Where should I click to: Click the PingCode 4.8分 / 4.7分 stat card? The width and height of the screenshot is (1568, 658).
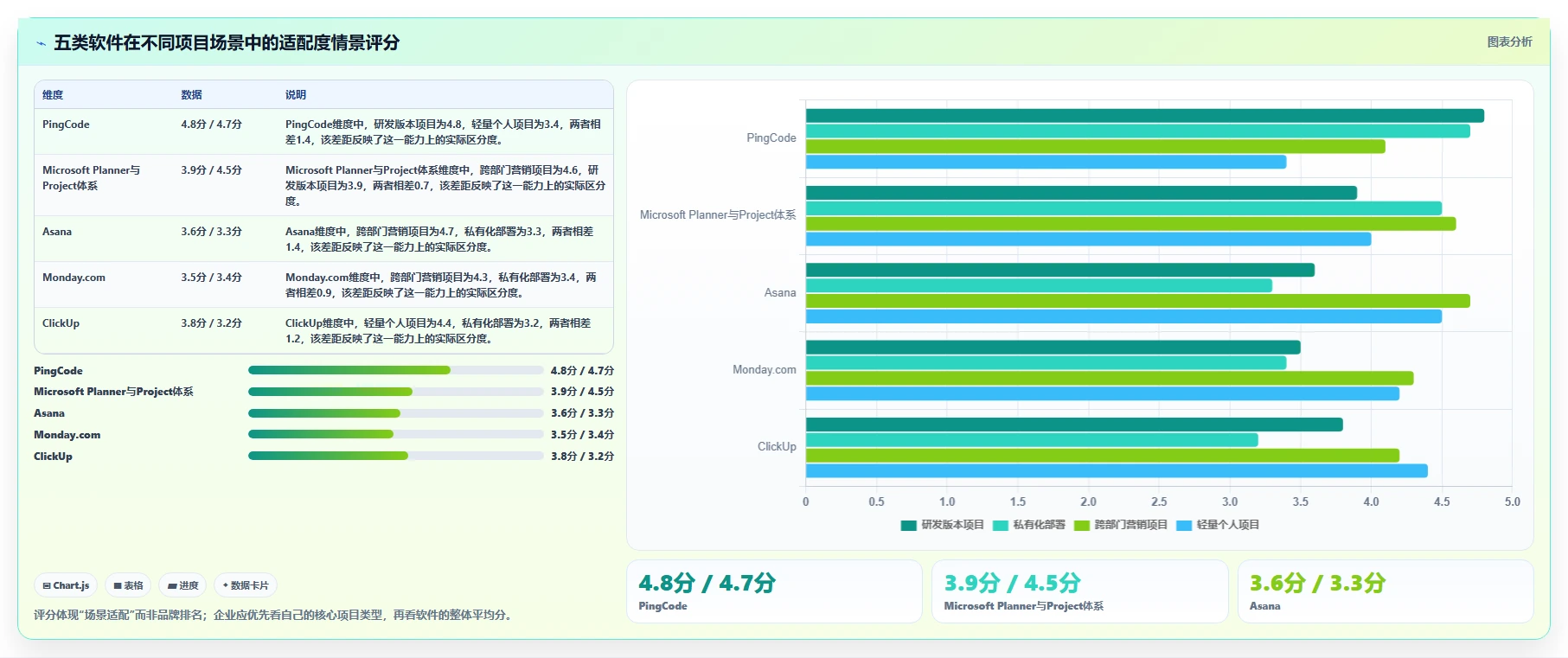click(x=774, y=591)
